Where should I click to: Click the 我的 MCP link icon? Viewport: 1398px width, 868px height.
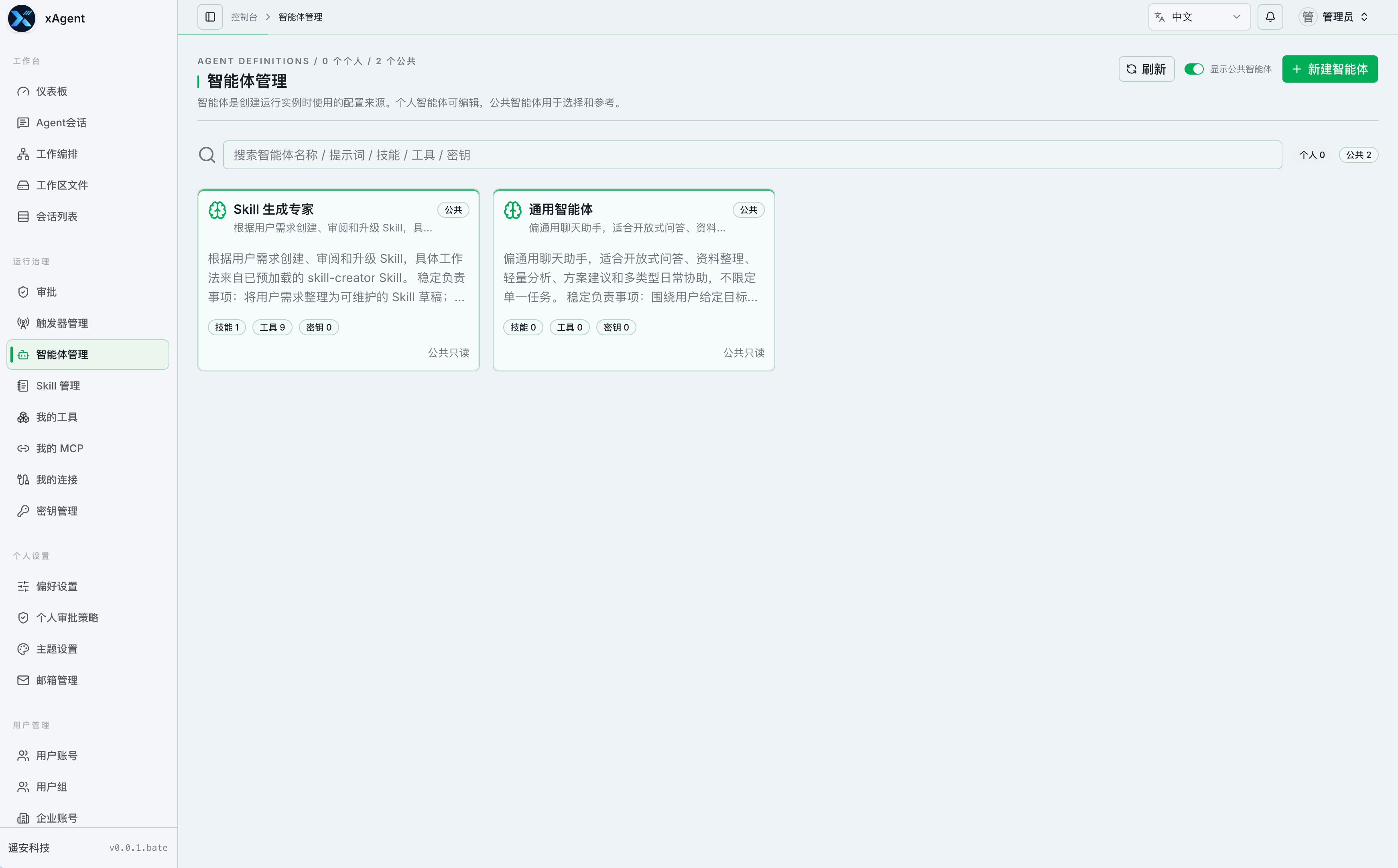click(x=23, y=448)
